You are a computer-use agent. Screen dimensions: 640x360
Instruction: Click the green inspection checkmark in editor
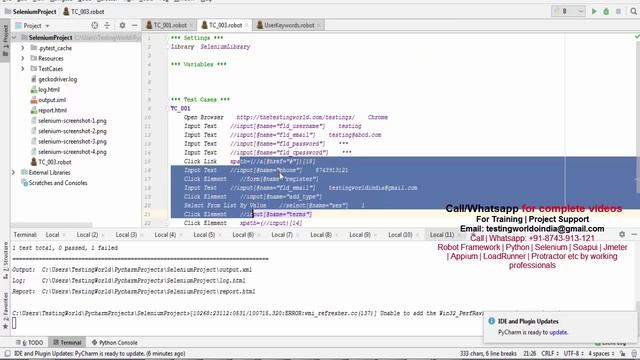click(637, 37)
